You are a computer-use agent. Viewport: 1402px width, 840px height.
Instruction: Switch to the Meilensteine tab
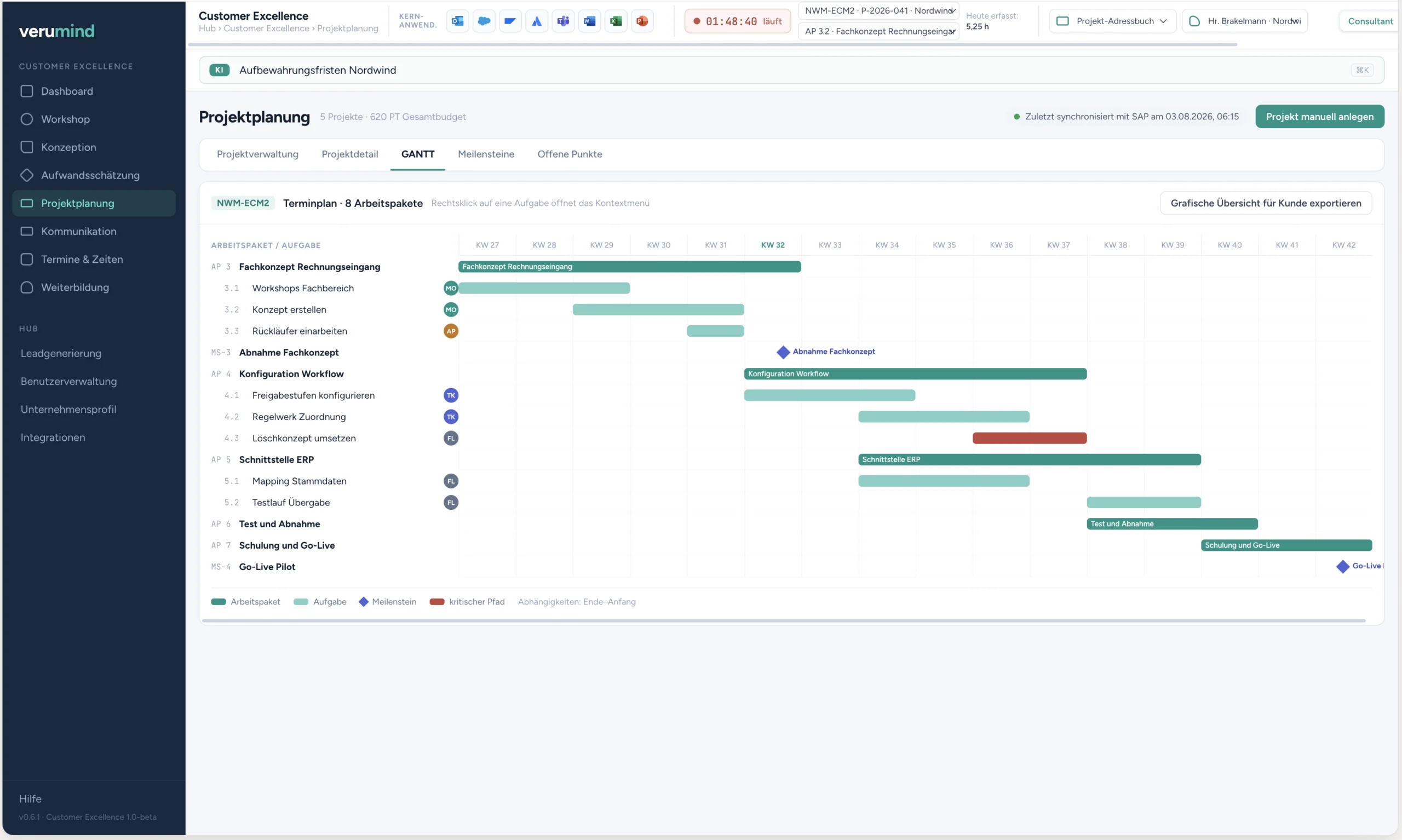(486, 154)
